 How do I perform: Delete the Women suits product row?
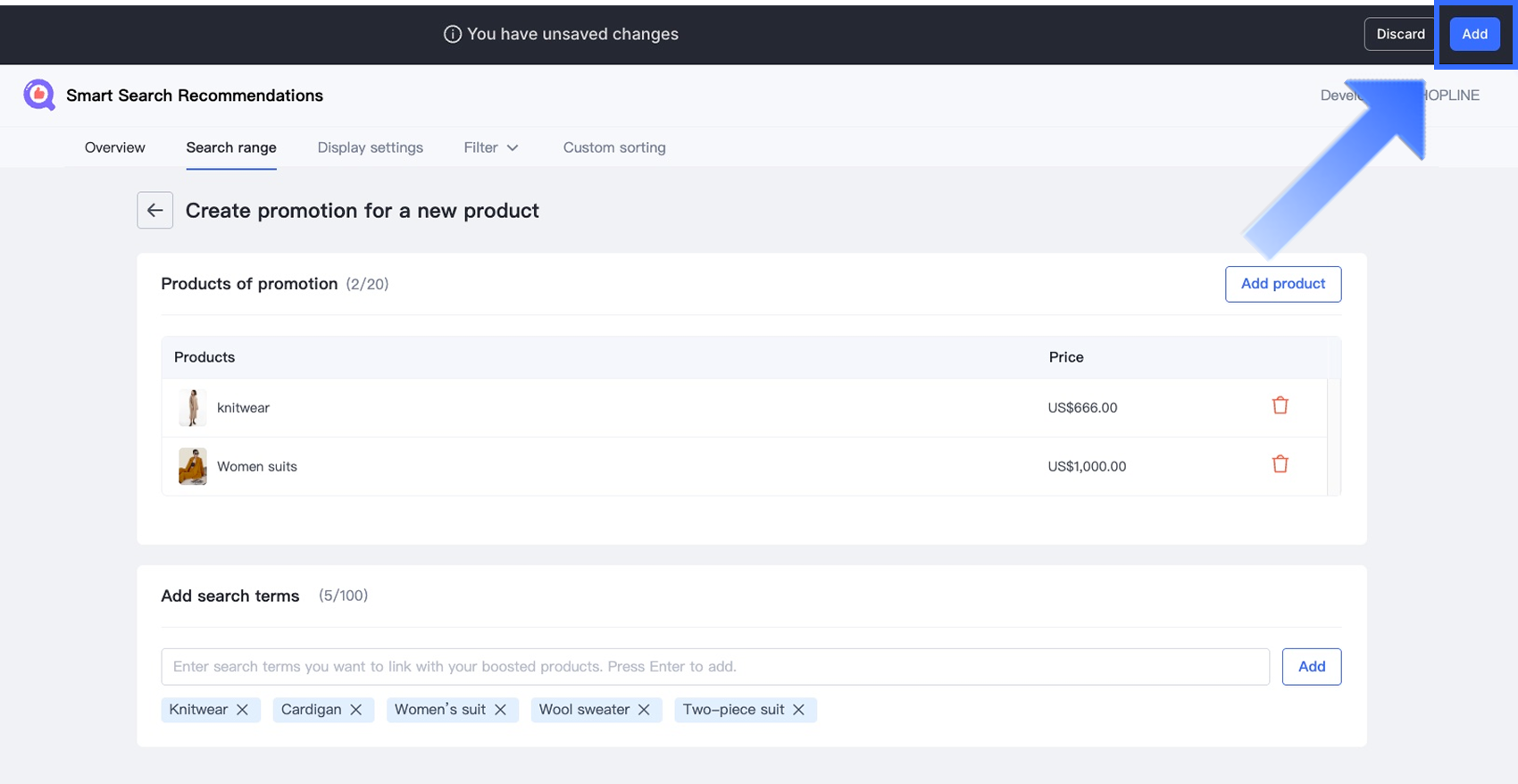click(1280, 464)
